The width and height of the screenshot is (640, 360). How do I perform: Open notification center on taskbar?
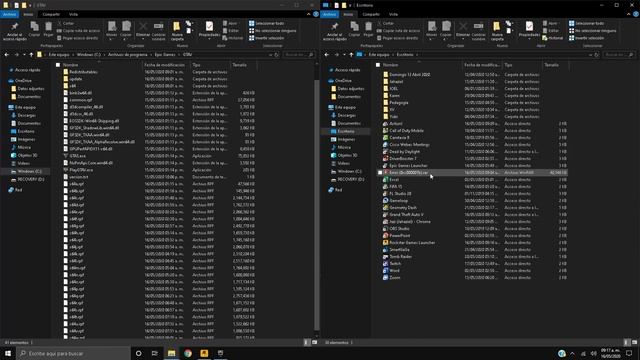click(629, 353)
